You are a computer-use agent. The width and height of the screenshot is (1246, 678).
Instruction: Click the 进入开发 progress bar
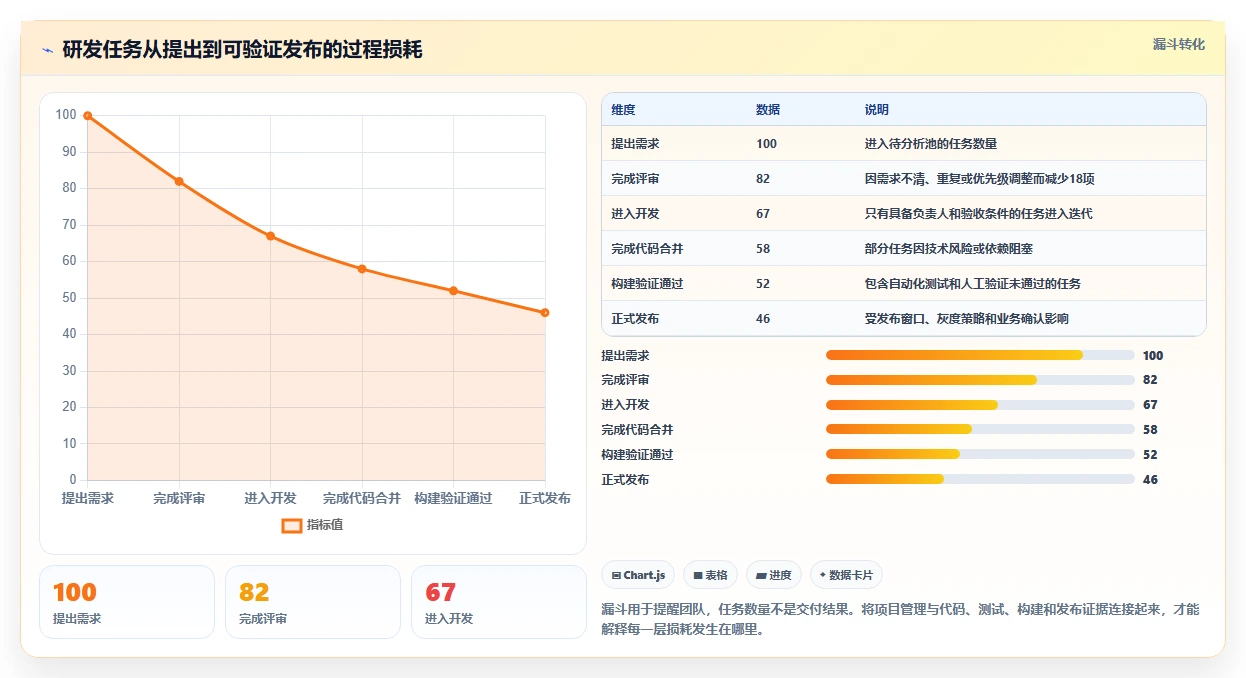tap(980, 405)
